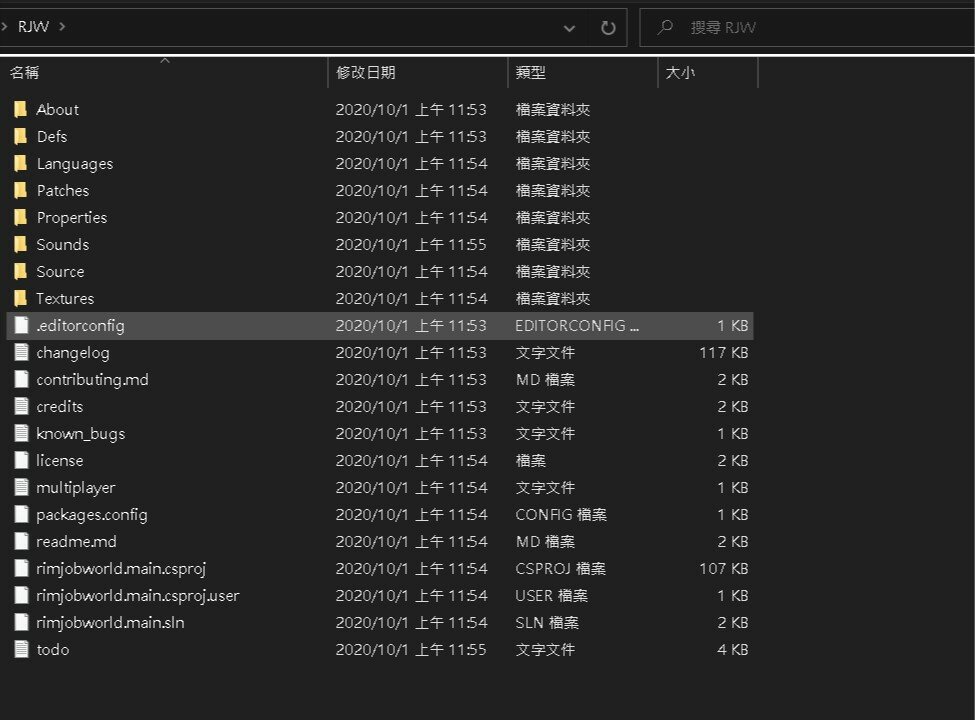975x720 pixels.
Task: Click the search magnifier icon
Action: point(665,27)
